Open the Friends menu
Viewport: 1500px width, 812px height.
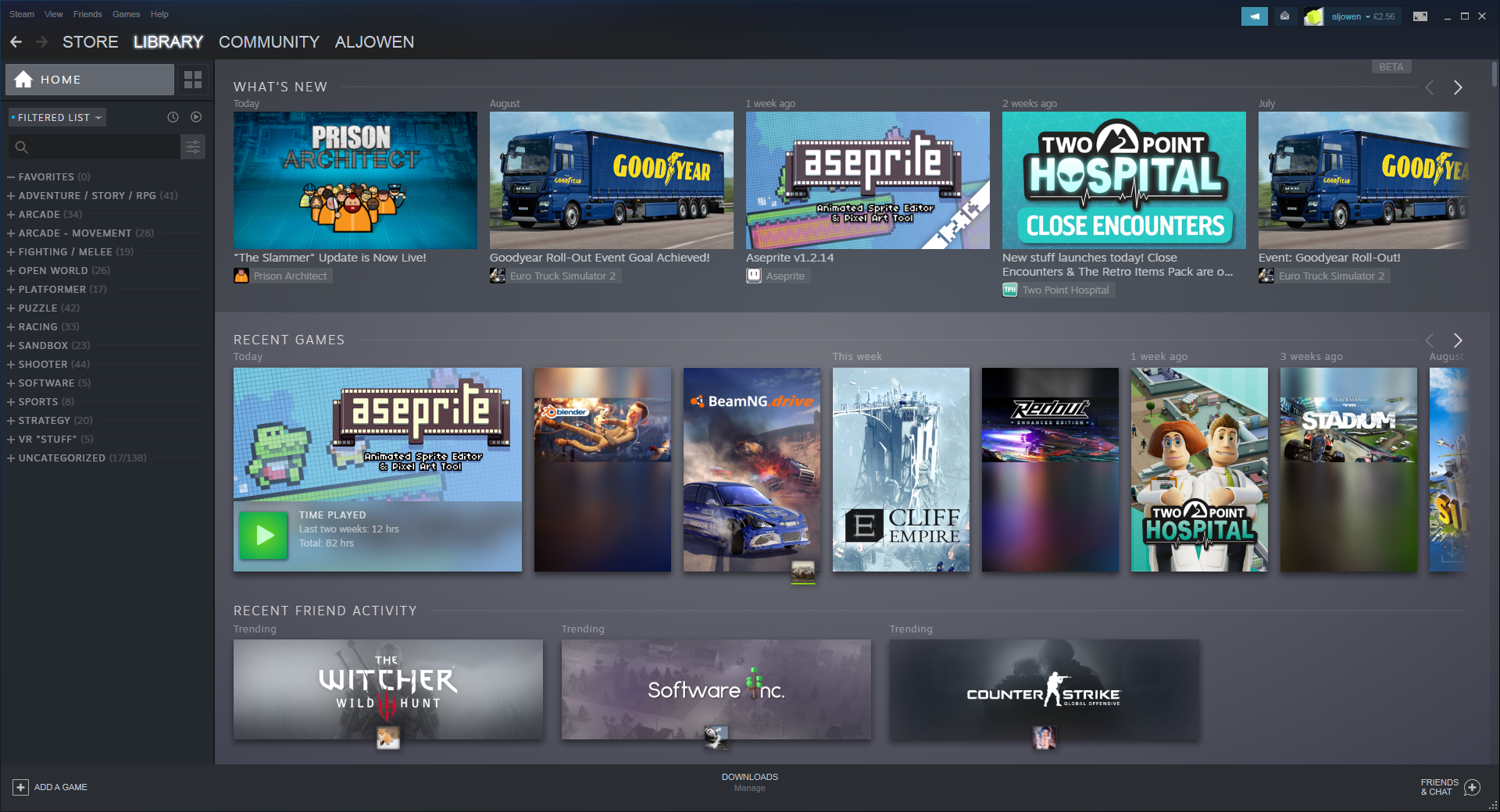tap(87, 14)
